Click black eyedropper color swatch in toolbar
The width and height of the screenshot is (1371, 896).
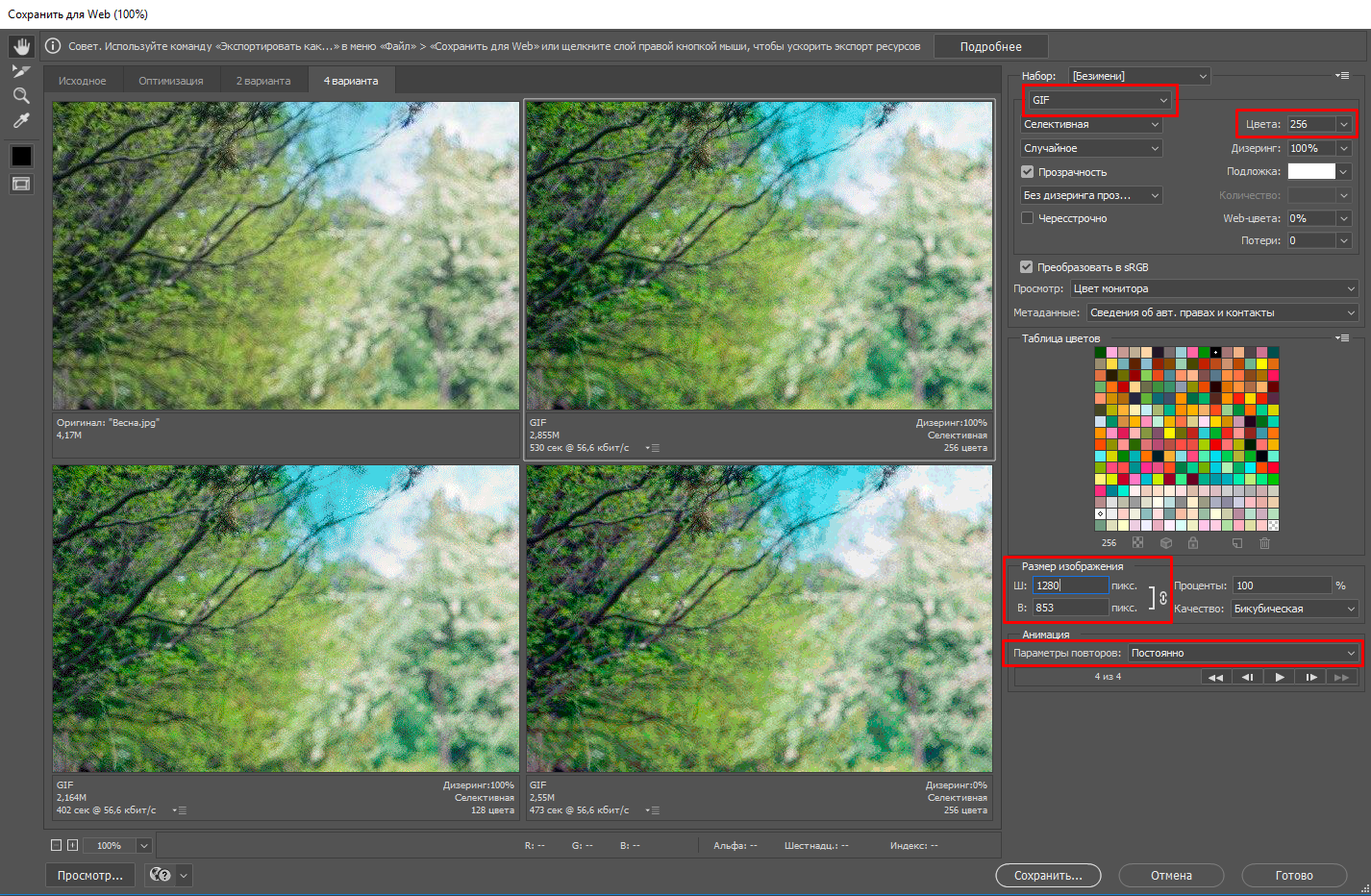point(21,156)
